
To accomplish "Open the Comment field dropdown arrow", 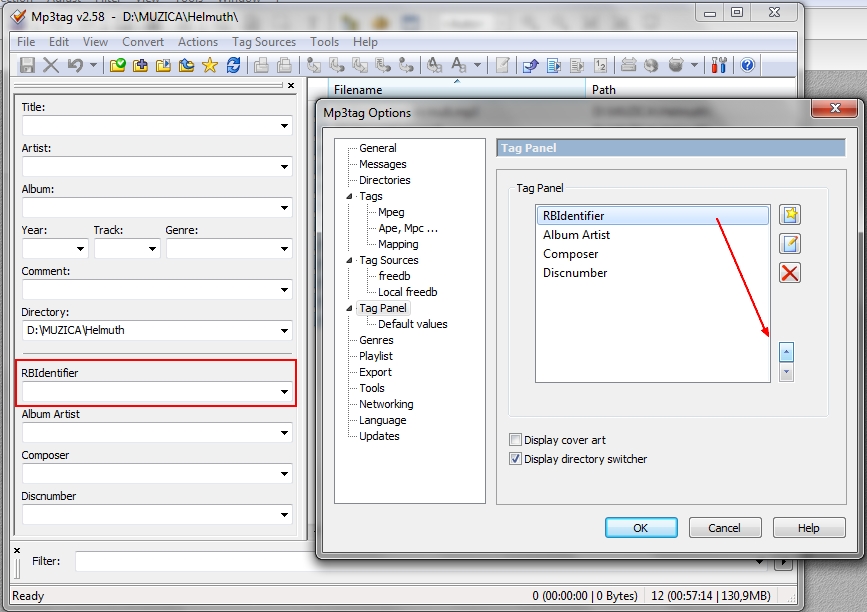I will pyautogui.click(x=284, y=290).
